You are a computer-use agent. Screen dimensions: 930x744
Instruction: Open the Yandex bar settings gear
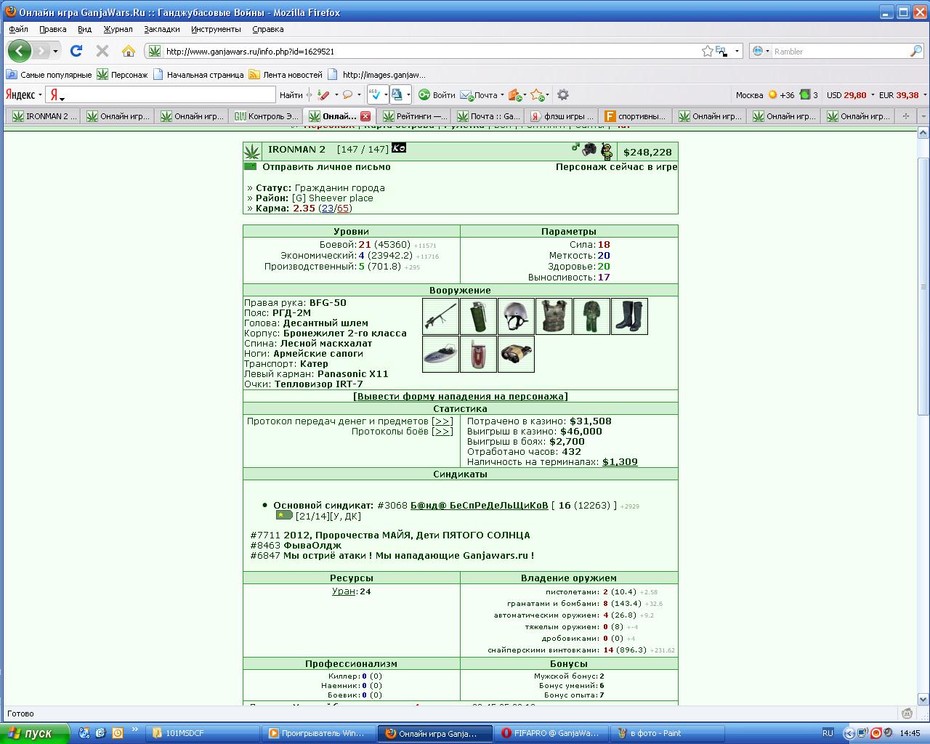(563, 94)
